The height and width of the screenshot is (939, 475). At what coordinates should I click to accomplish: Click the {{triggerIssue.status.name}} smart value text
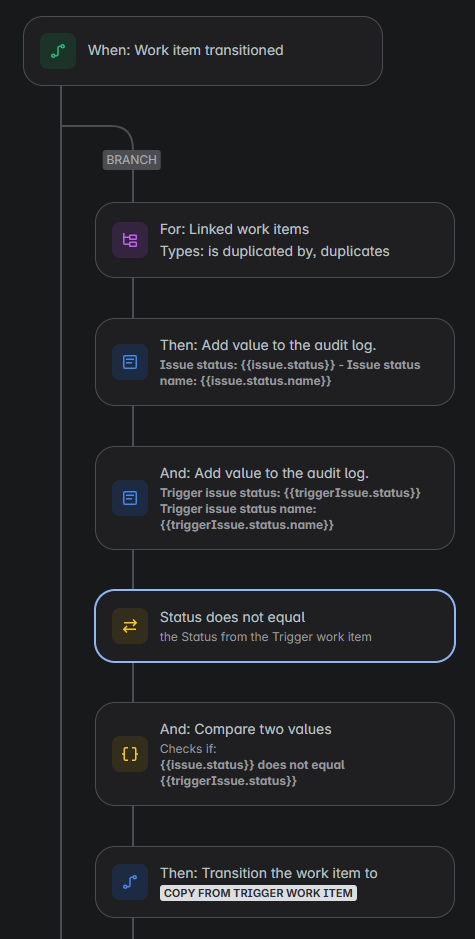point(247,525)
